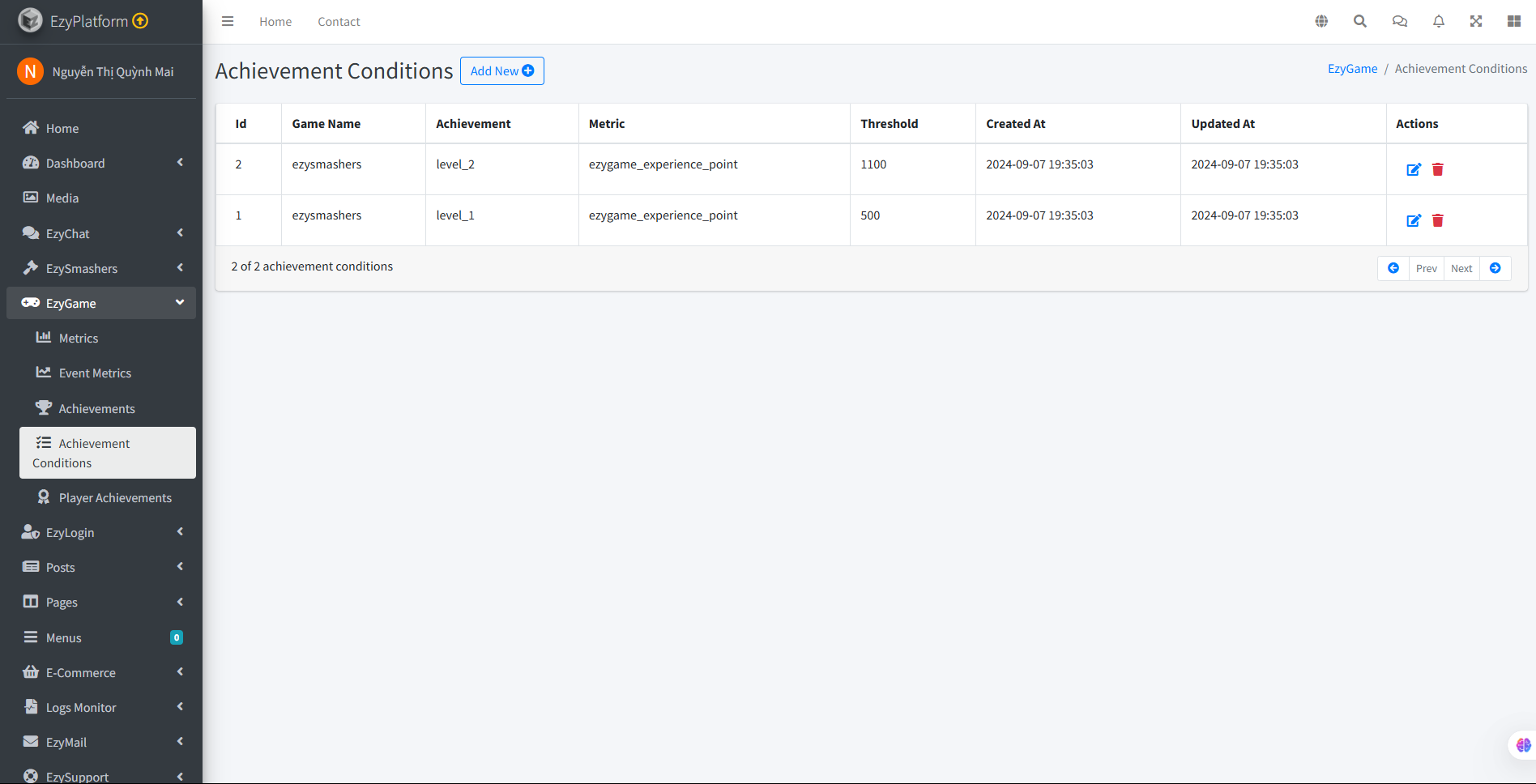This screenshot has height=784, width=1536.
Task: Switch to the Contact page
Action: (x=339, y=21)
